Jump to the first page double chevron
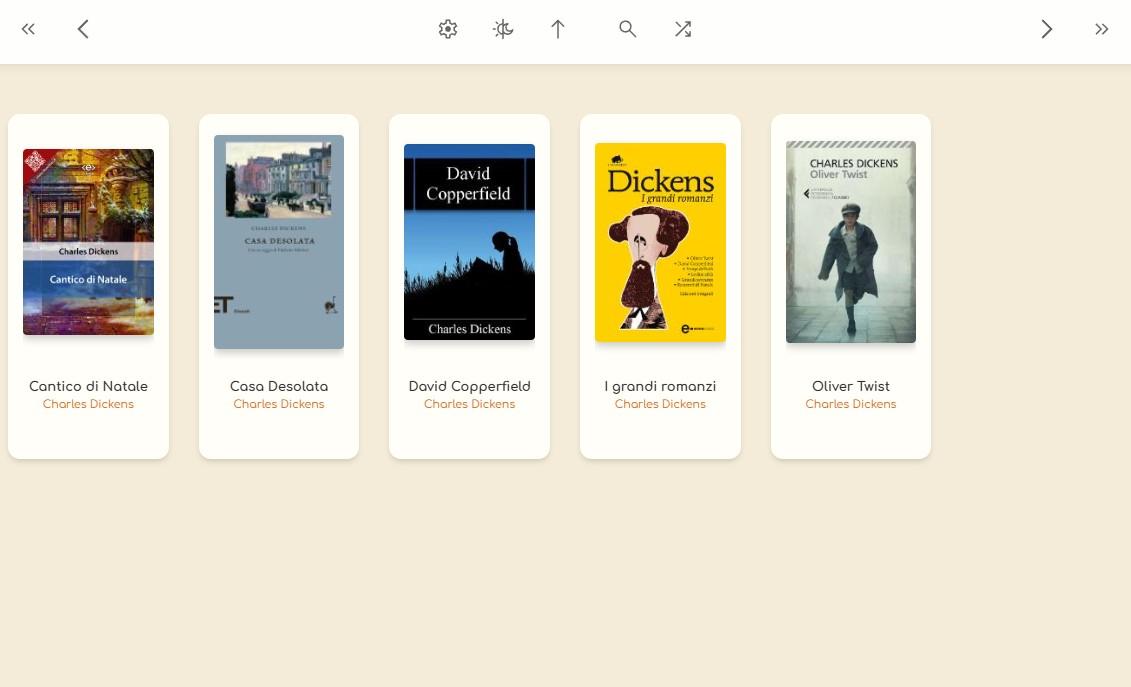Screen dimensions: 1131x687 pos(28,29)
